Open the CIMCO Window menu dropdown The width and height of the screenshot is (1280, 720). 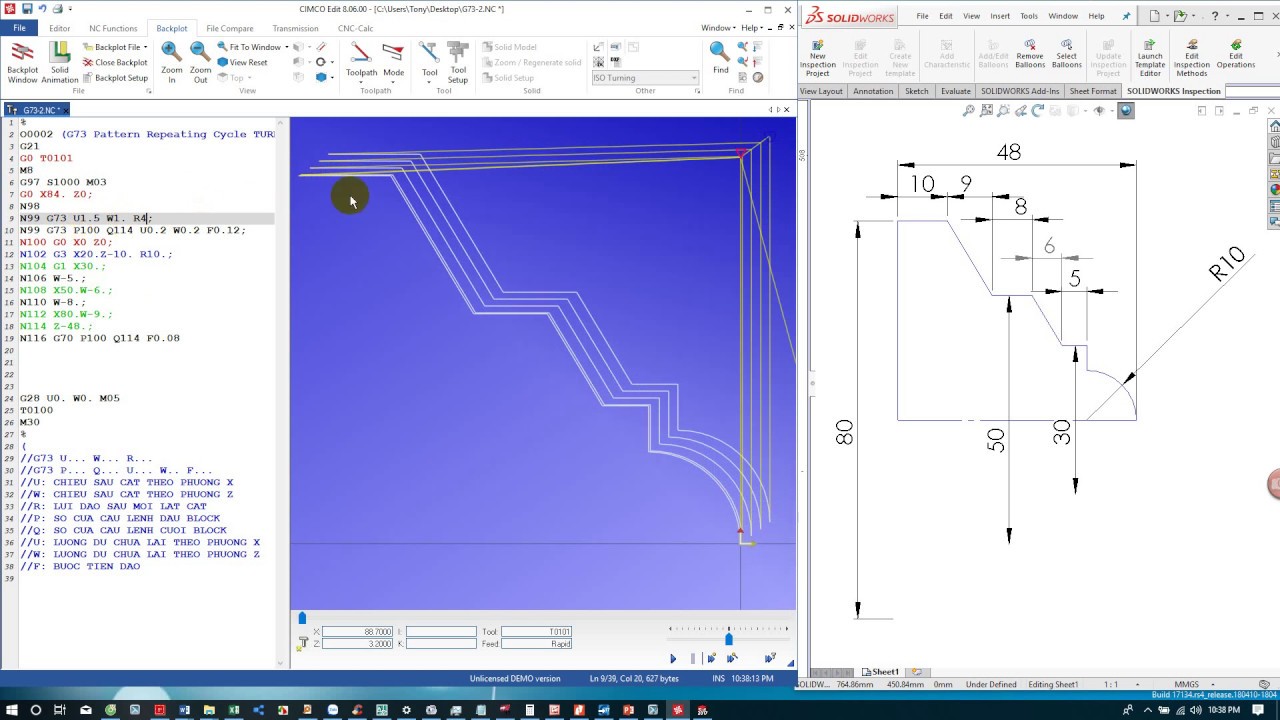[x=717, y=28]
